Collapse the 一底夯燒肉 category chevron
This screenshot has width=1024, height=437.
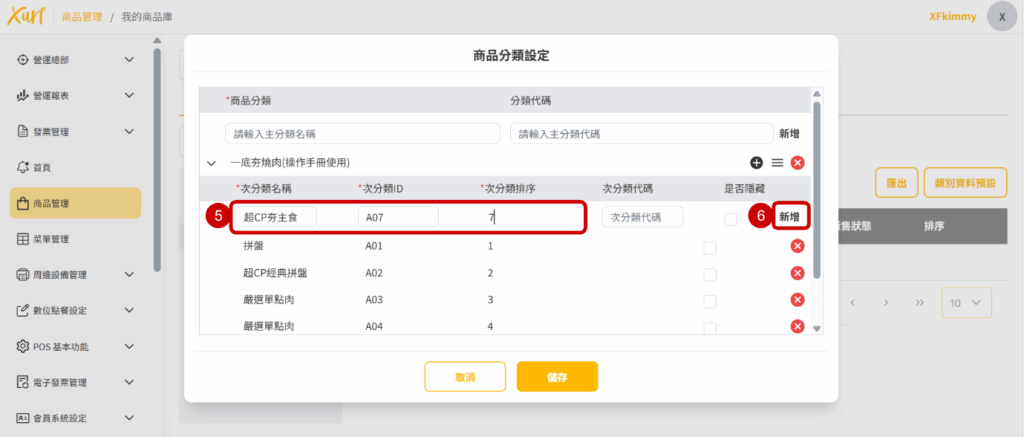211,162
